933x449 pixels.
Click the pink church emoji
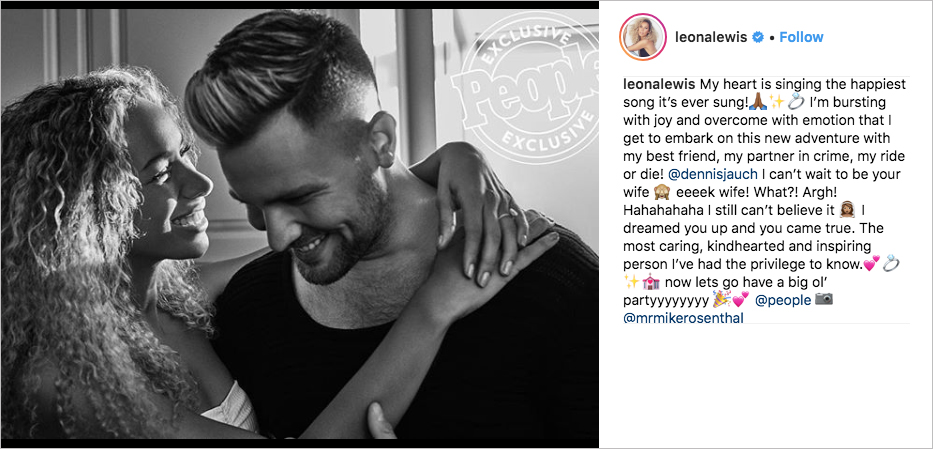click(x=649, y=282)
